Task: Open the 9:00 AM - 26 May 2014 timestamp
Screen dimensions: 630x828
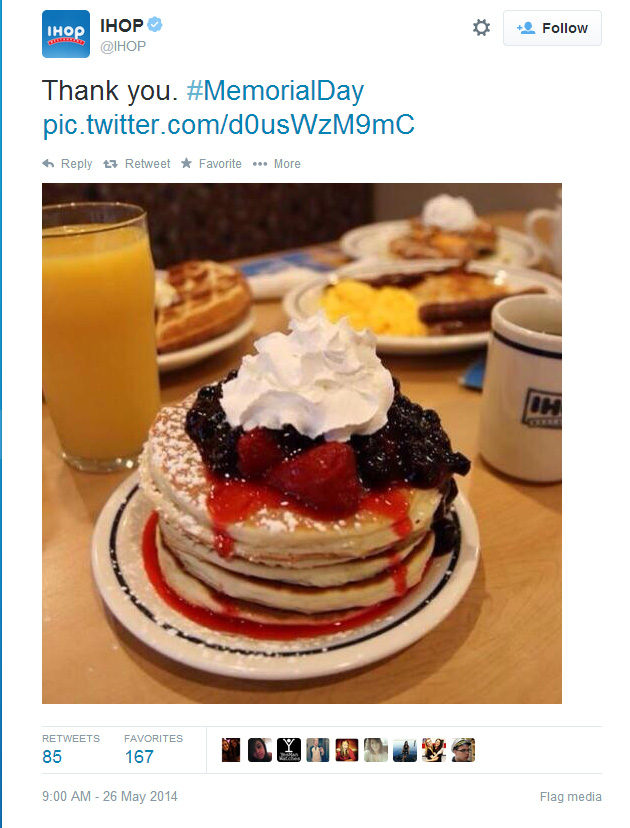Action: tap(110, 796)
